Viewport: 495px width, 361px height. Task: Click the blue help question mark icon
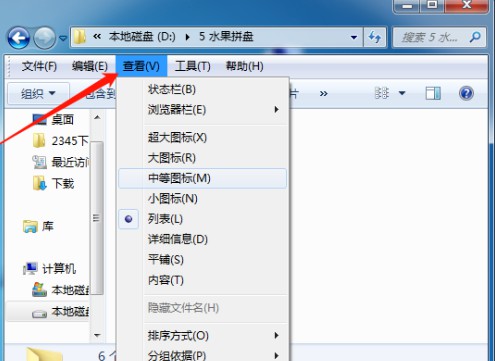[x=466, y=93]
